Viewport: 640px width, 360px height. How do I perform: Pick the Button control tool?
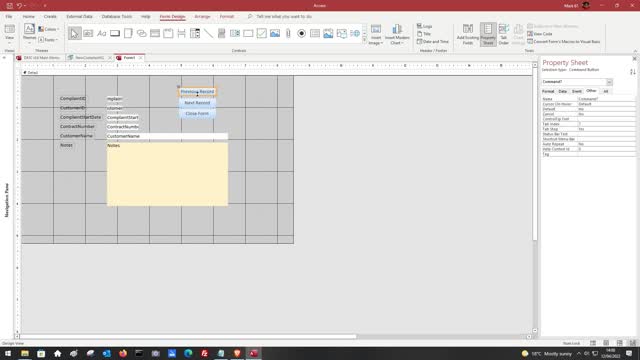pos(115,33)
